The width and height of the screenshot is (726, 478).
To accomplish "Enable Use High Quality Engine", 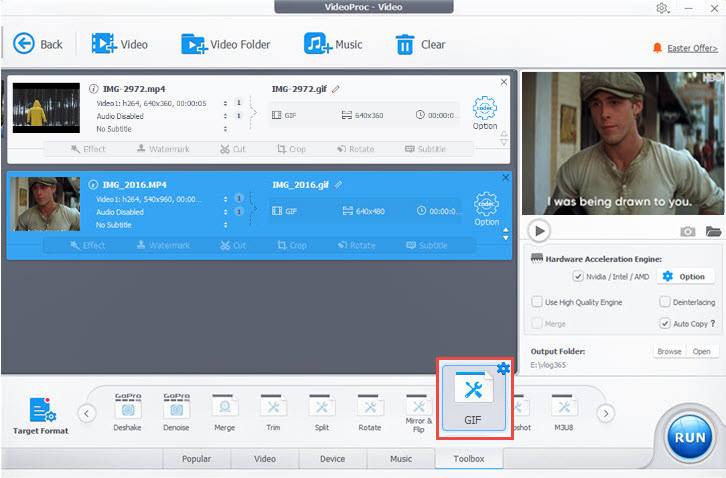I will click(x=537, y=301).
